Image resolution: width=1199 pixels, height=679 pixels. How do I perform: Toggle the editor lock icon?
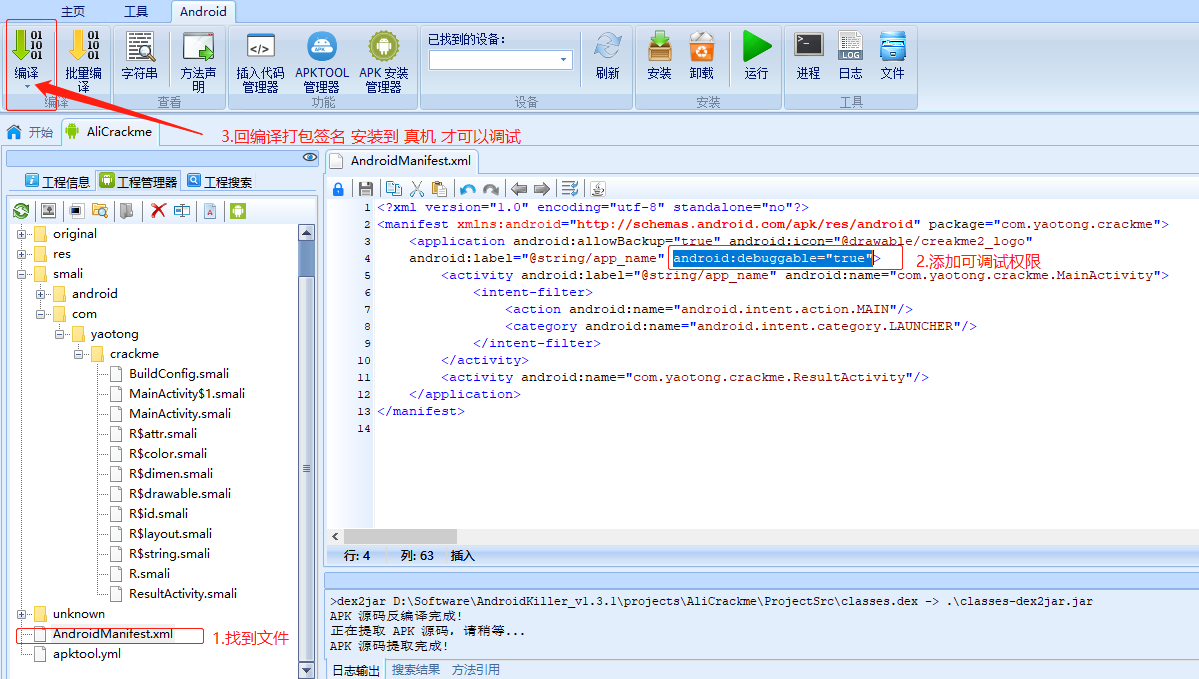338,189
